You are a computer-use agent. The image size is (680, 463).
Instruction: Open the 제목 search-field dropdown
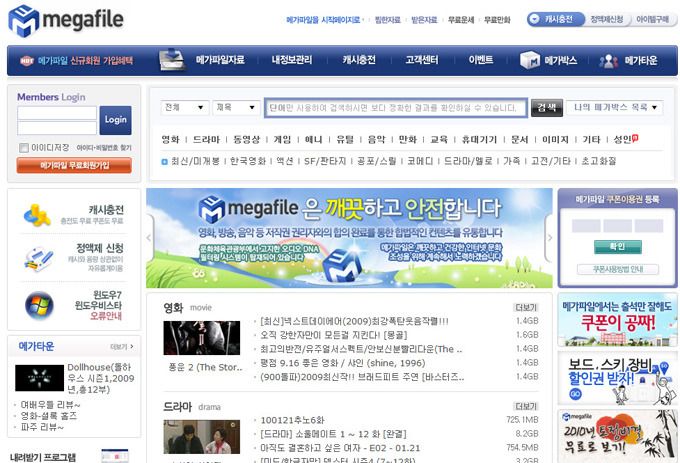(236, 108)
